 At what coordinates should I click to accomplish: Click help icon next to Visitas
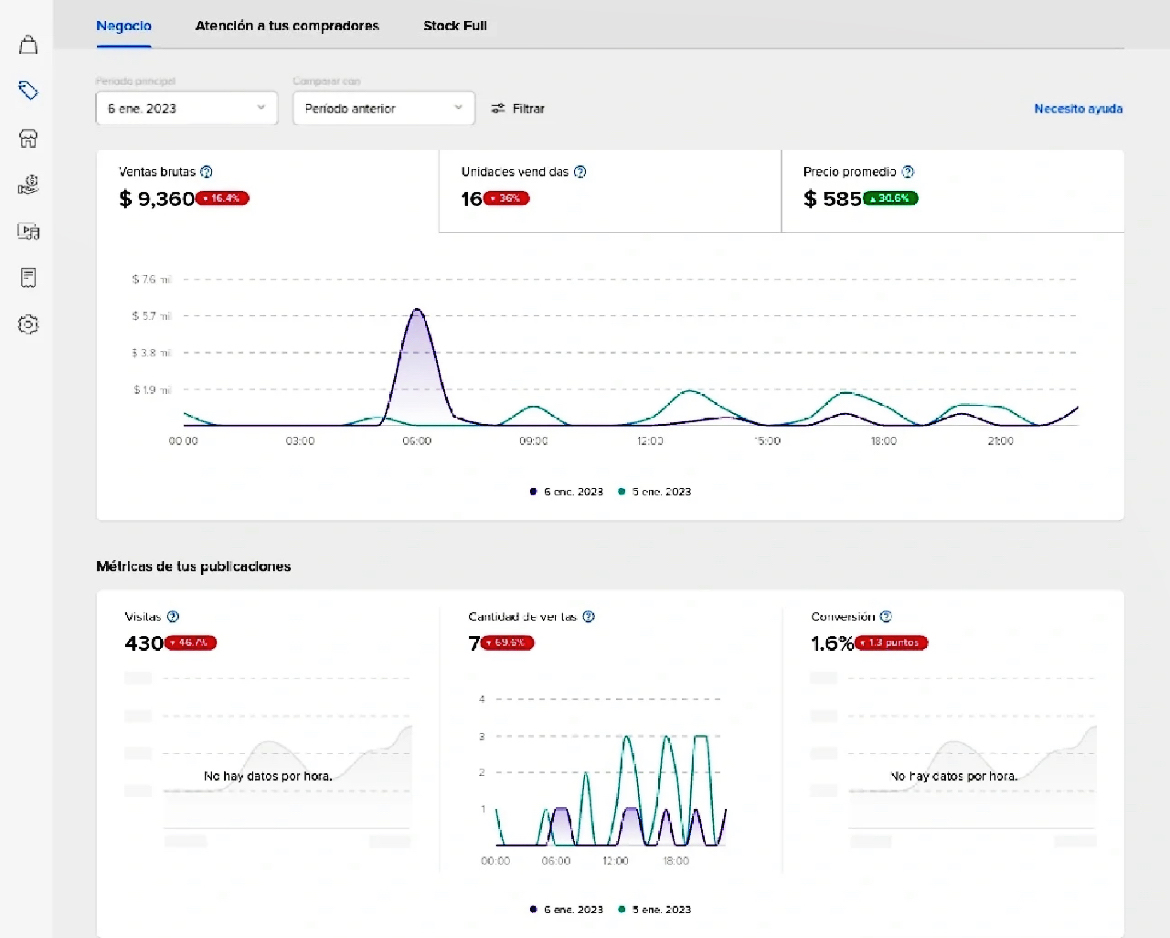click(173, 616)
